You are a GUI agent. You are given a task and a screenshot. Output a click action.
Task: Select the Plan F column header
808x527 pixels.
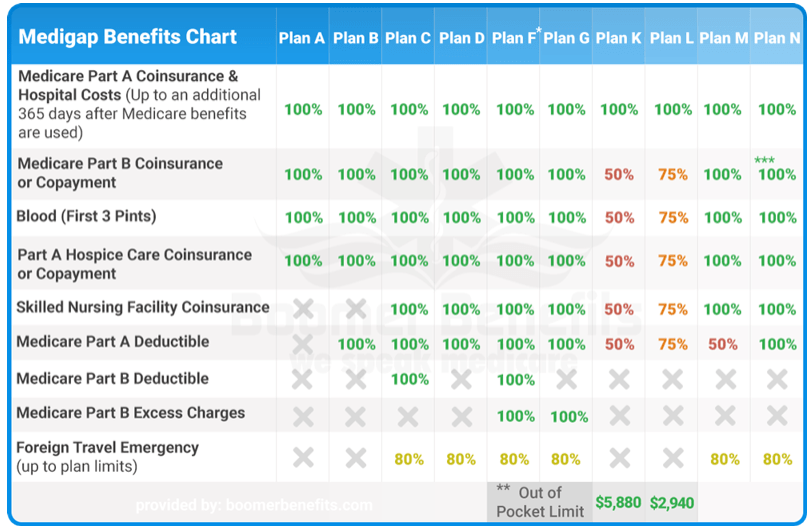point(514,38)
